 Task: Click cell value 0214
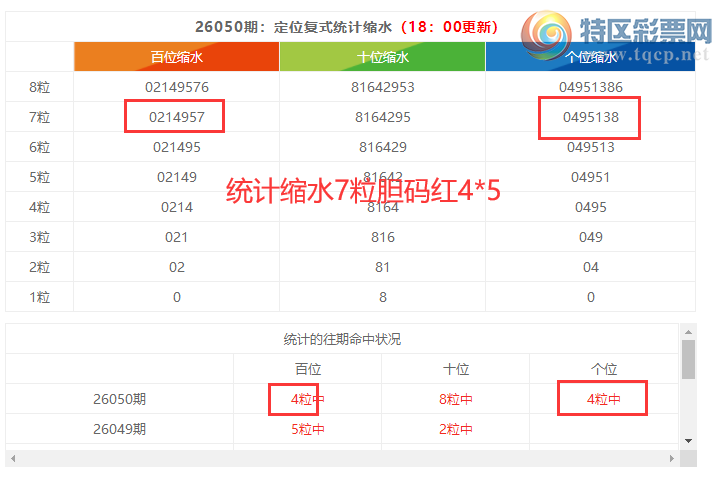pos(177,207)
